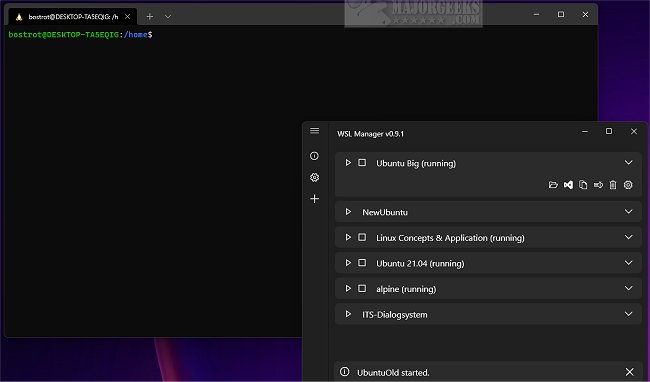Expand the ITS-Dialogsystem entry chevron

tap(628, 314)
